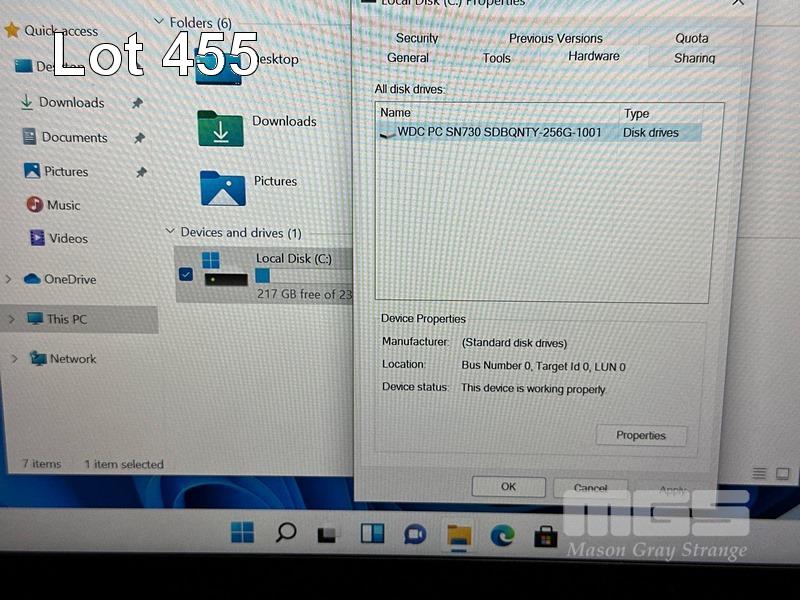Uncheck the Local Disk (C:) selection checkbox
Screen dimensions: 800x600
185,274
